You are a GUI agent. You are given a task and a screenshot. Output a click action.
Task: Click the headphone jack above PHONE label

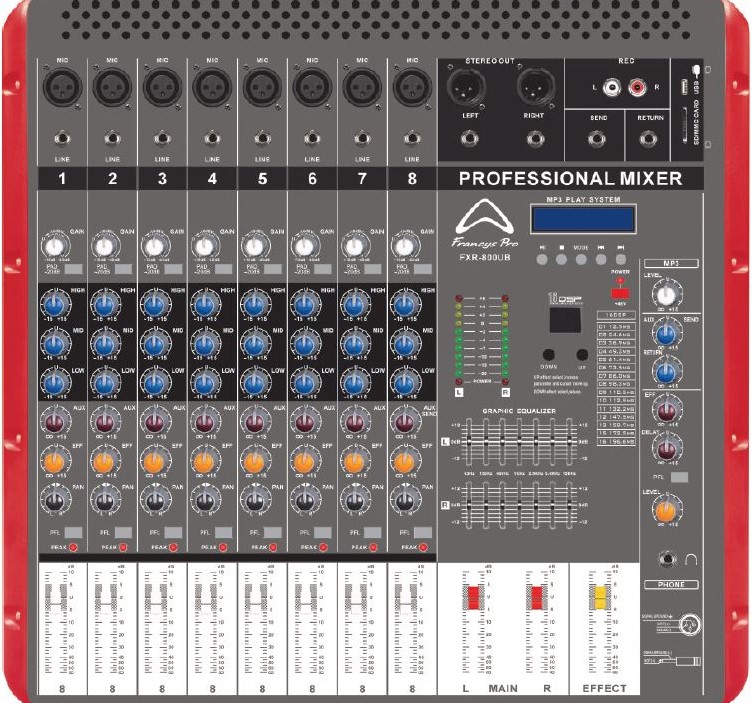point(667,559)
